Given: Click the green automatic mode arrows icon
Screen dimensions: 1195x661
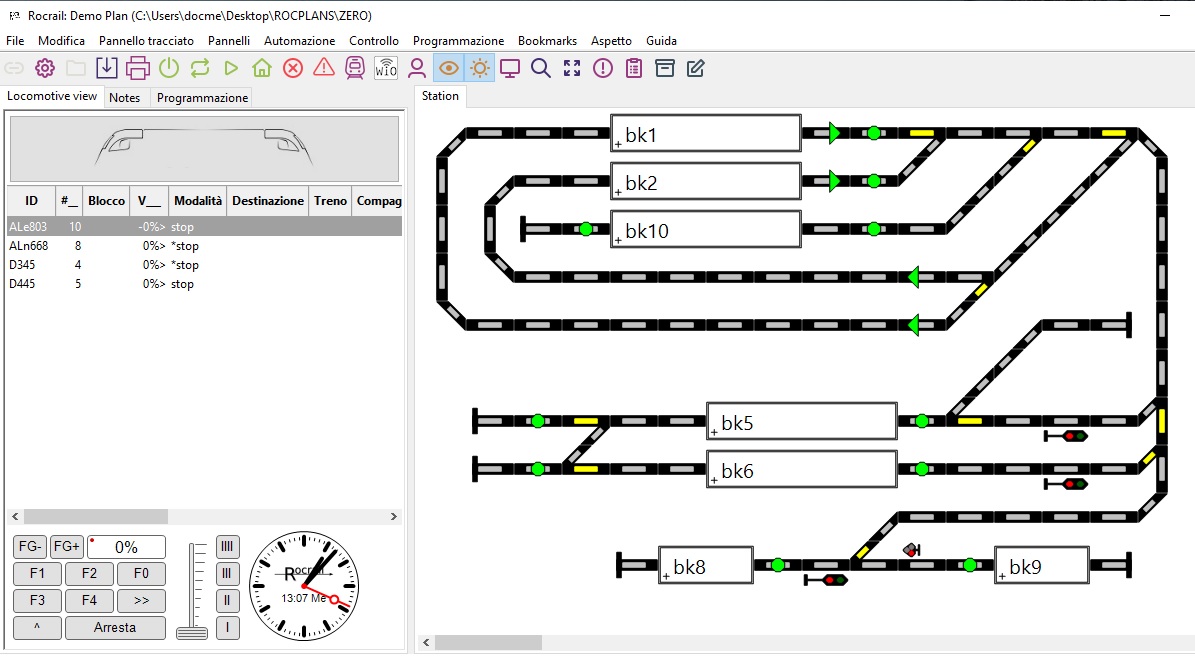Looking at the screenshot, I should click(200, 68).
